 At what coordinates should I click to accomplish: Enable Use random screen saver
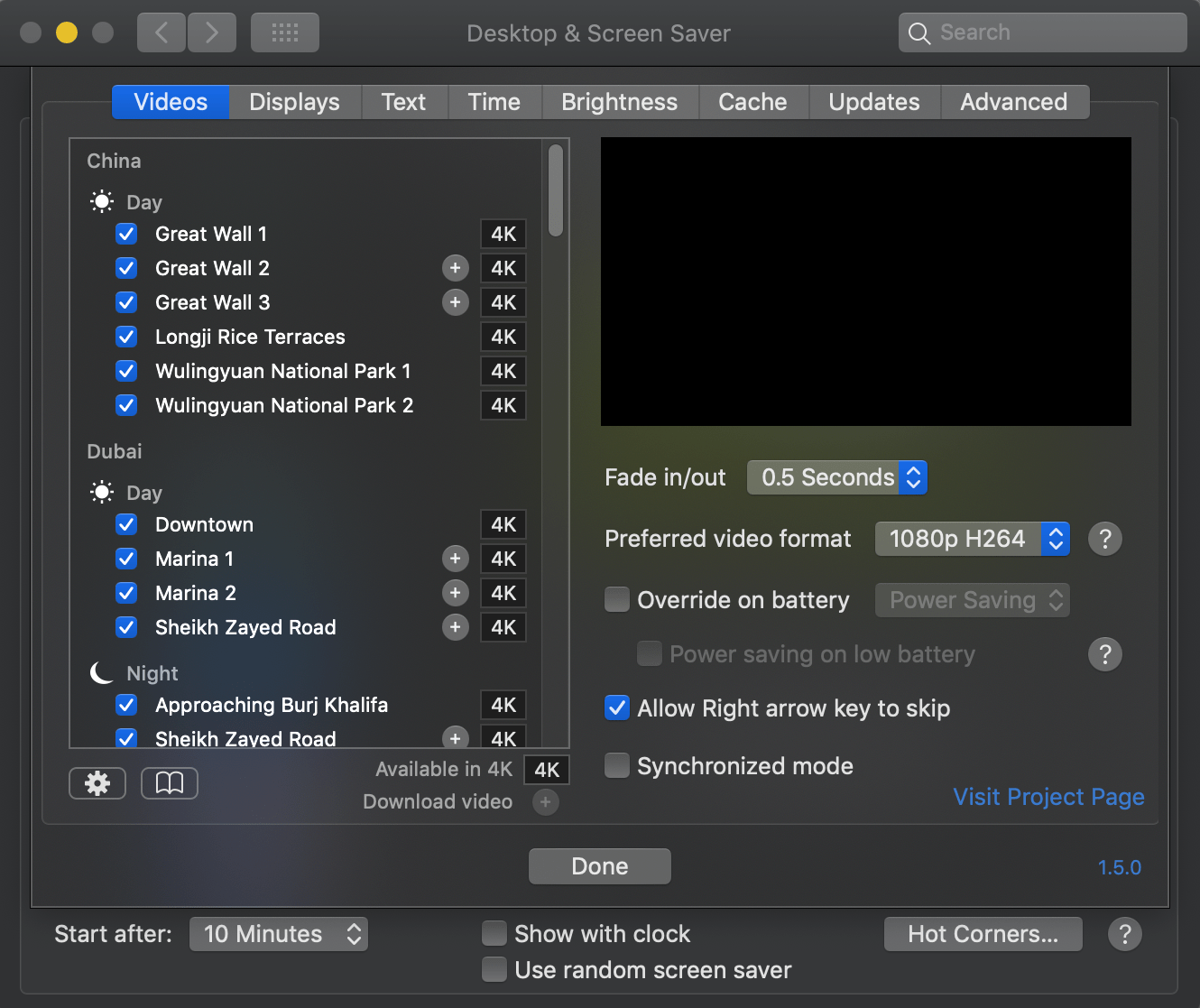[494, 969]
